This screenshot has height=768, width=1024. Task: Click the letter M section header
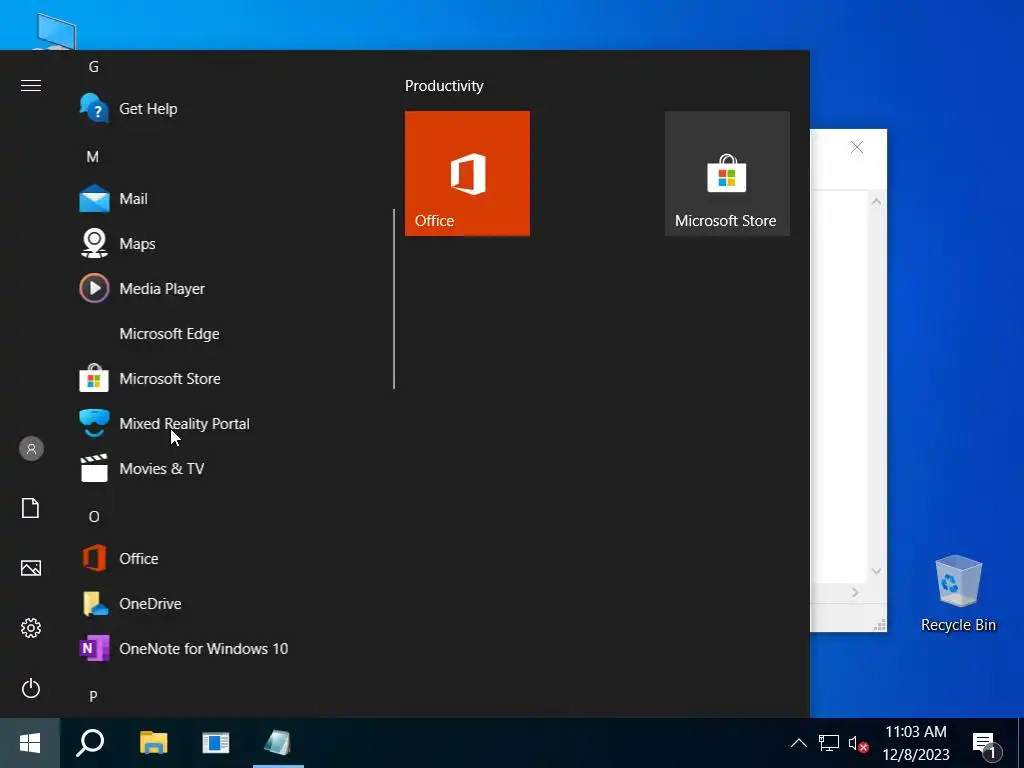[x=93, y=157]
